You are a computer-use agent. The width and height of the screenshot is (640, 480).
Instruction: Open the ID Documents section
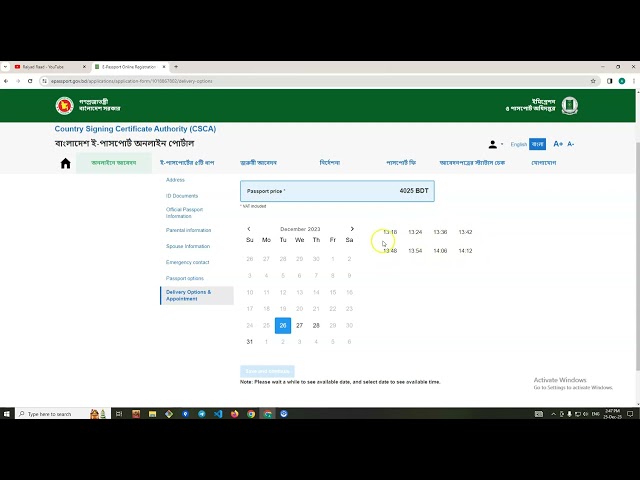(x=182, y=196)
